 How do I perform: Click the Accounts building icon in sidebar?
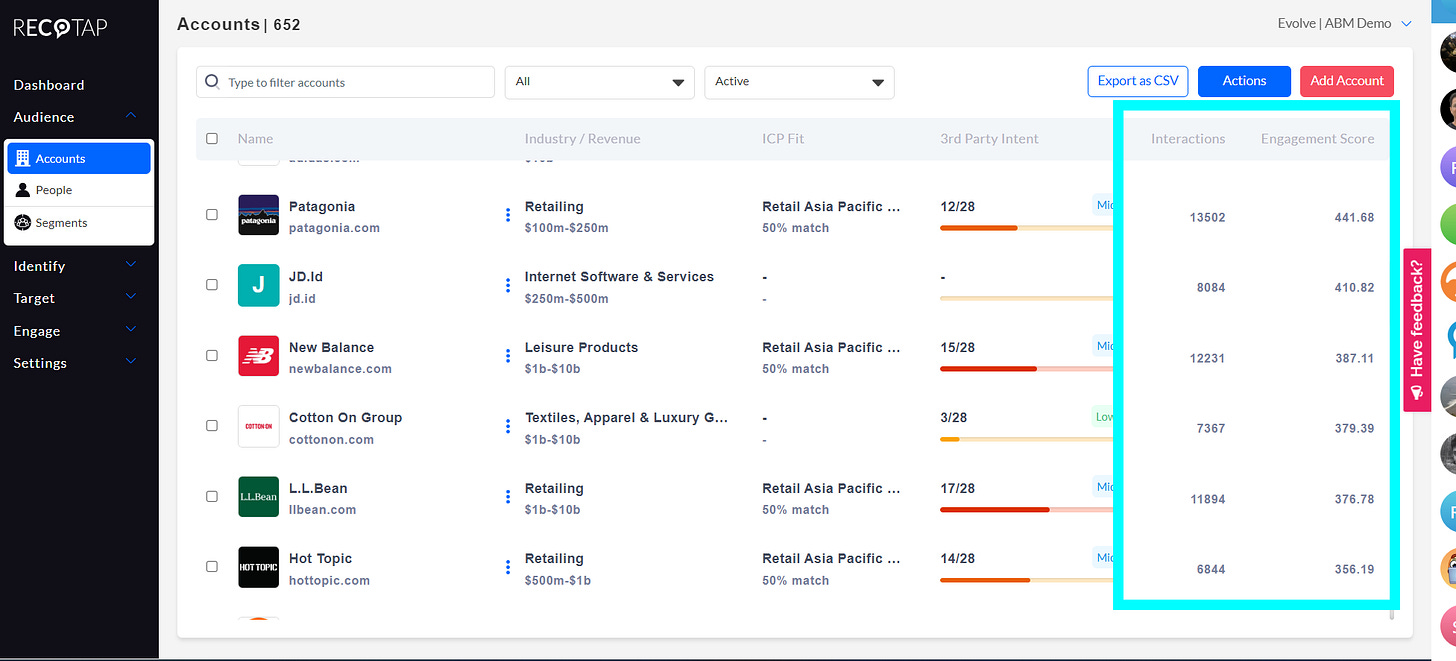[x=24, y=158]
